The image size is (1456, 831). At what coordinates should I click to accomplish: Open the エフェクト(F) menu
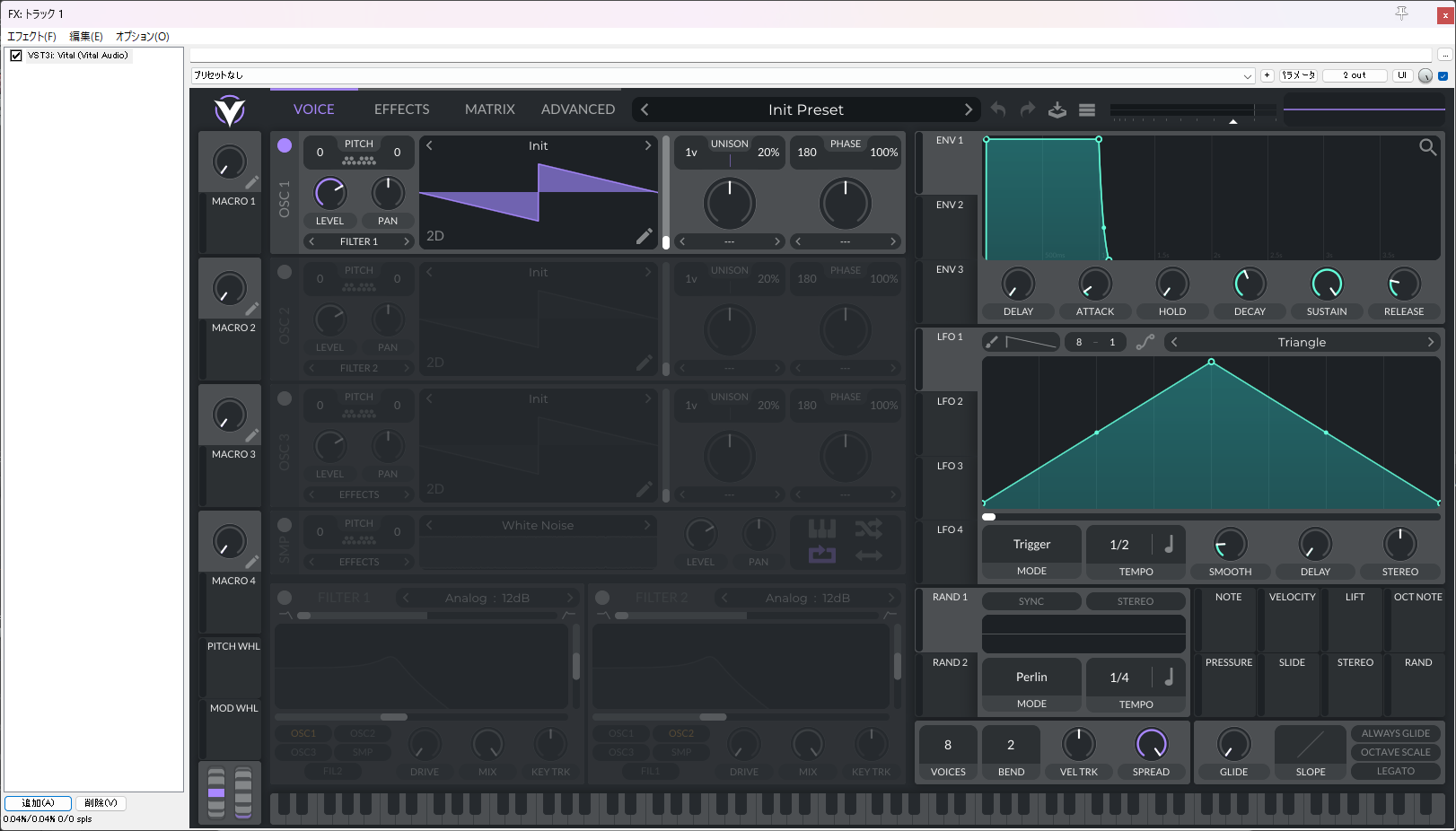click(31, 37)
